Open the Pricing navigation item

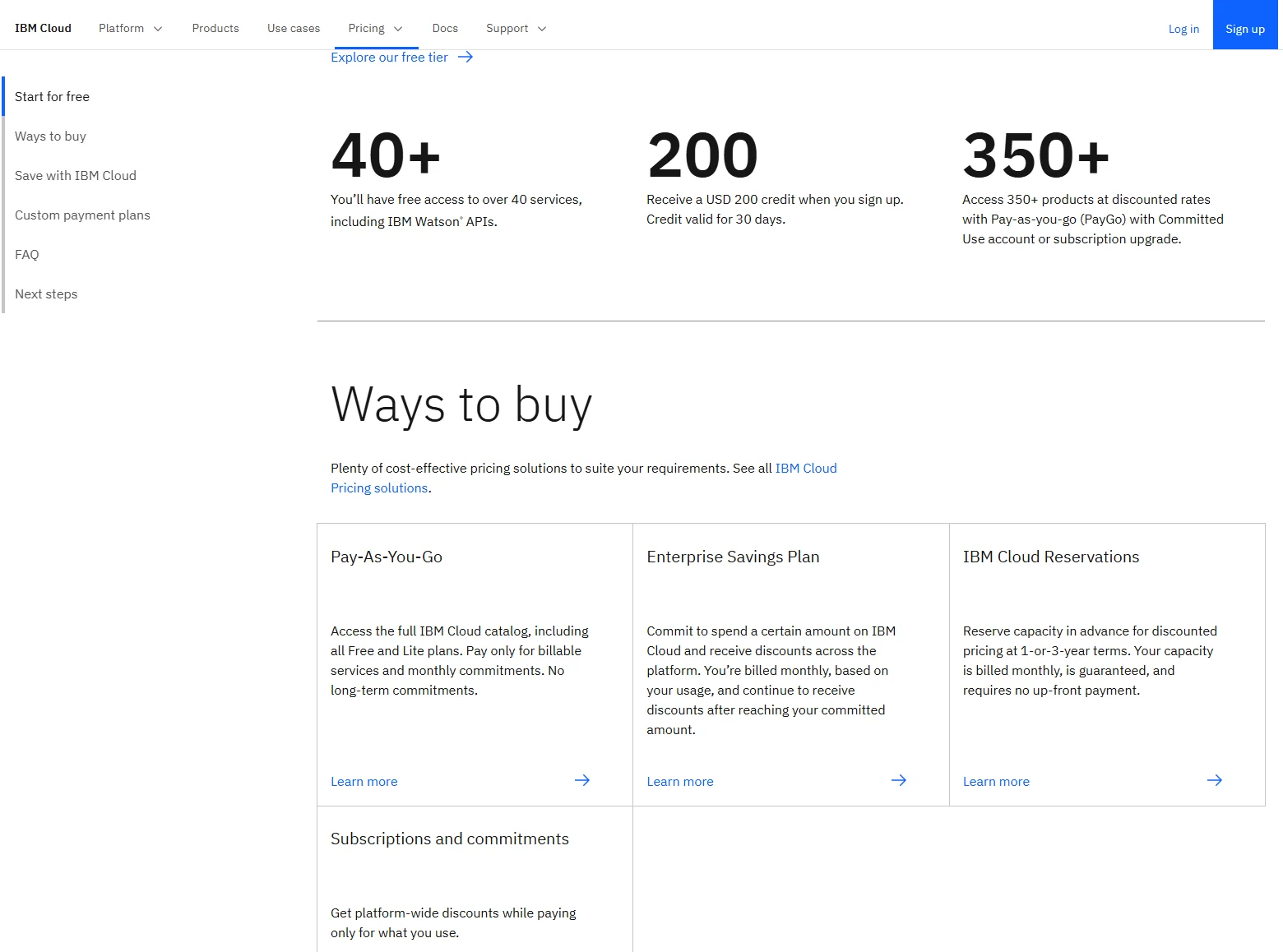(x=376, y=28)
